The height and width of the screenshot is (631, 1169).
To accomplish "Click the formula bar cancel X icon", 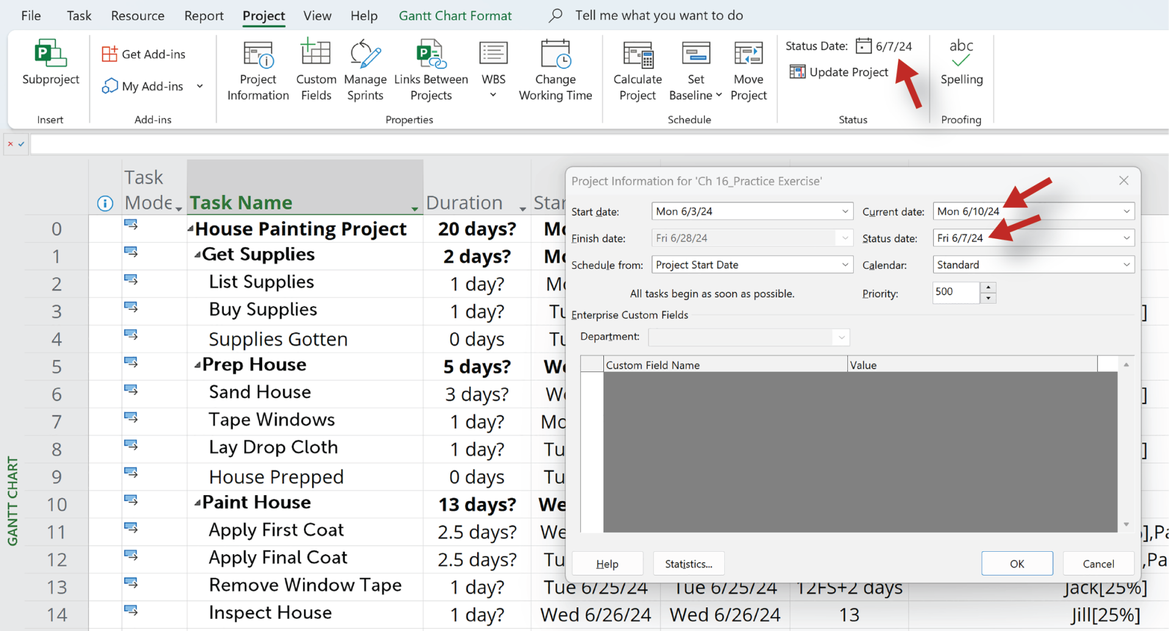I will click(10, 144).
